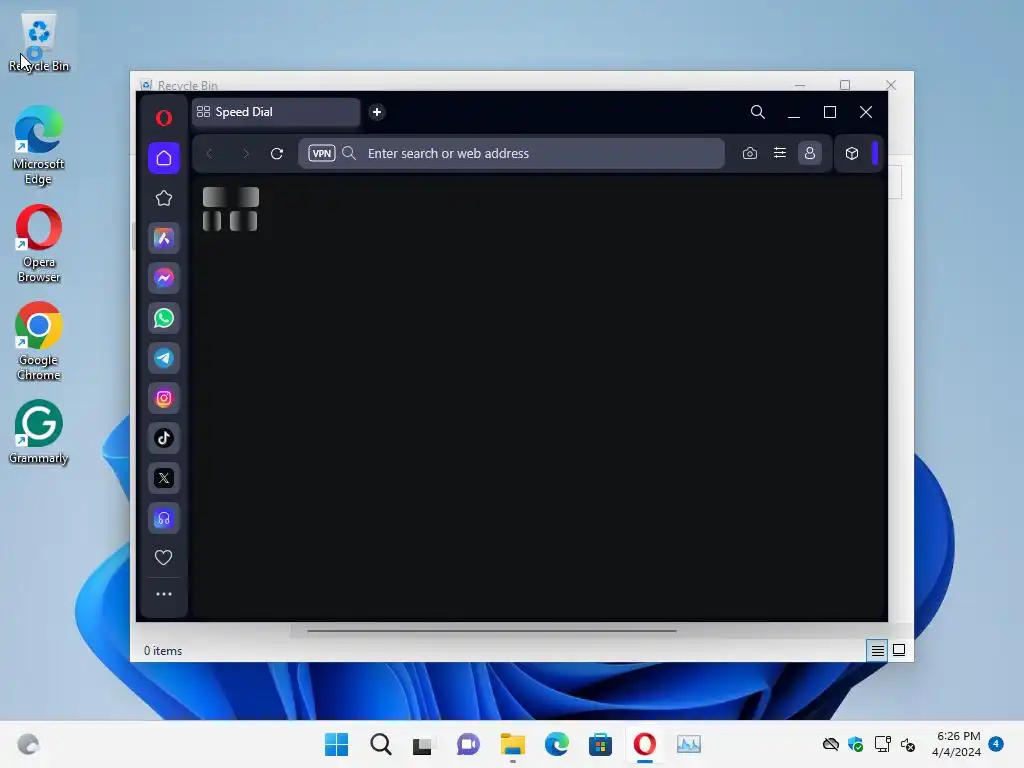Open TikTok in Opera sidebar
Image resolution: width=1024 pixels, height=768 pixels.
pyautogui.click(x=164, y=438)
